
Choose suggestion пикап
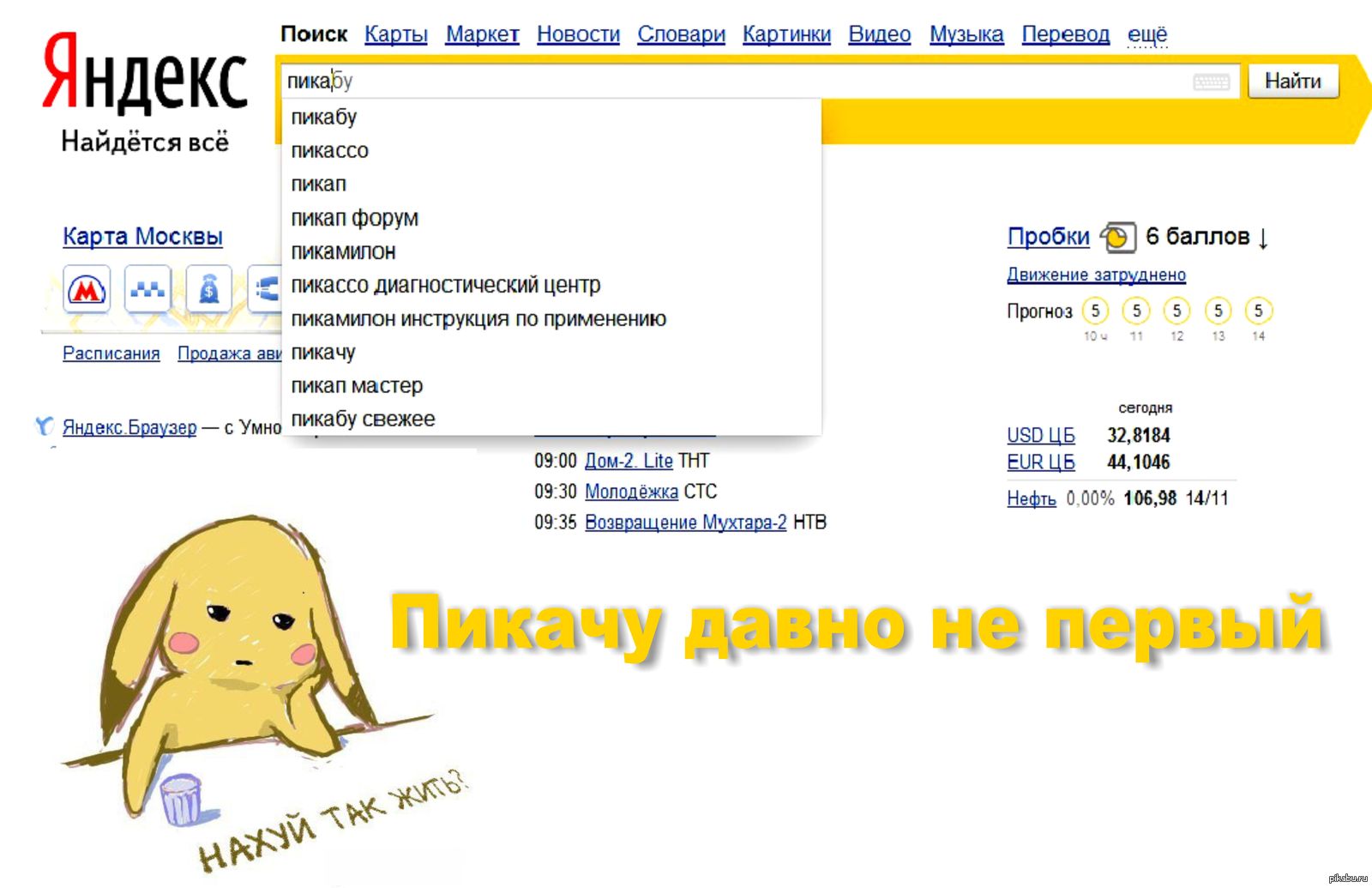pos(551,184)
